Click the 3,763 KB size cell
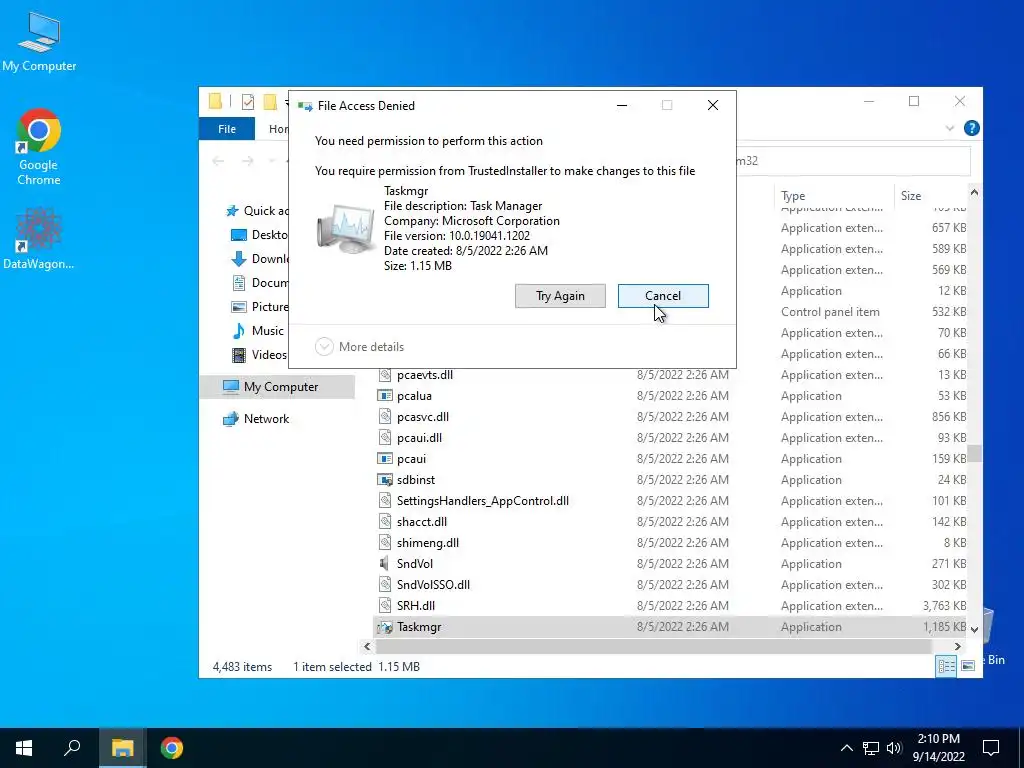This screenshot has height=768, width=1024. pos(944,606)
